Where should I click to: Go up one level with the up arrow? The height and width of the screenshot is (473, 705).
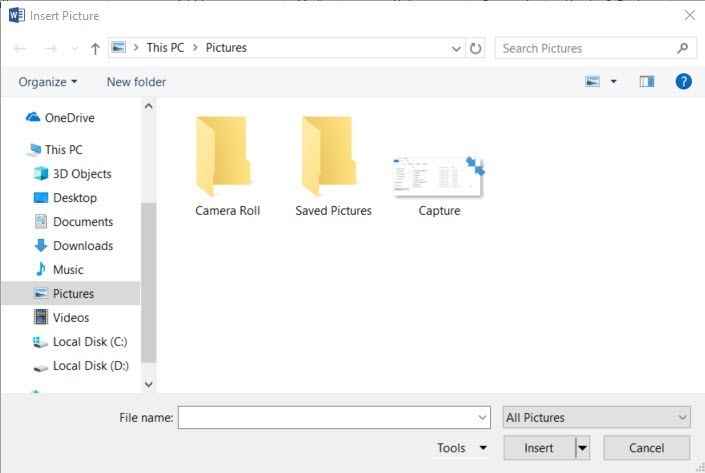(x=95, y=48)
